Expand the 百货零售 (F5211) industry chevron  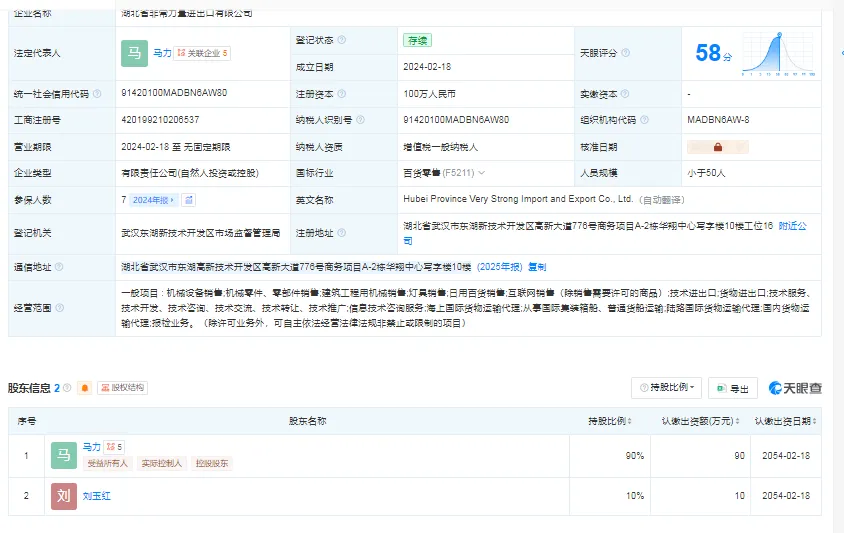482,173
